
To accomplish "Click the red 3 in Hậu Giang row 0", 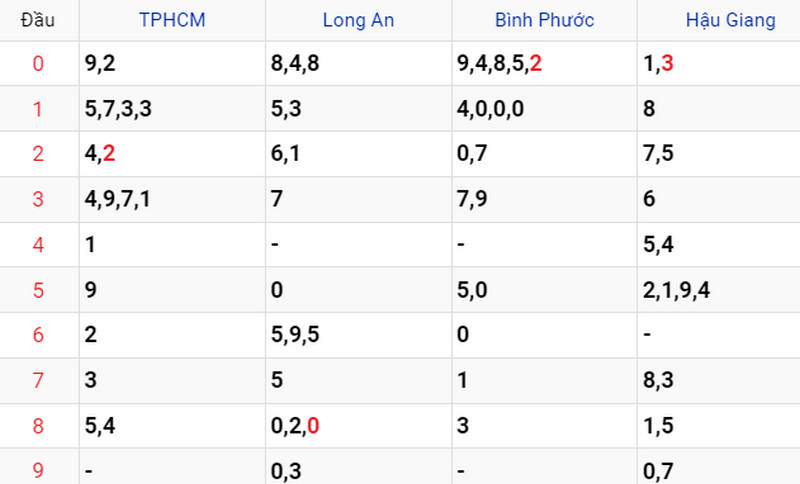I will tap(667, 64).
